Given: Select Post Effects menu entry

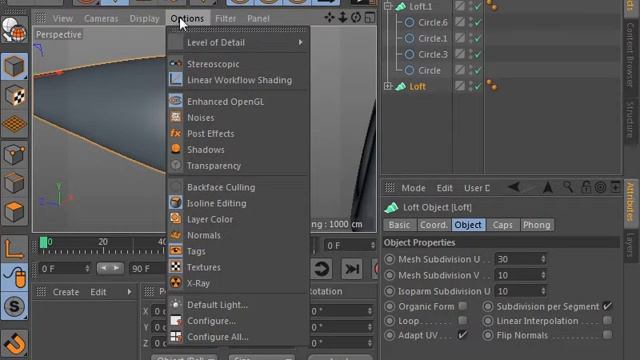Looking at the screenshot, I should pos(238,133).
